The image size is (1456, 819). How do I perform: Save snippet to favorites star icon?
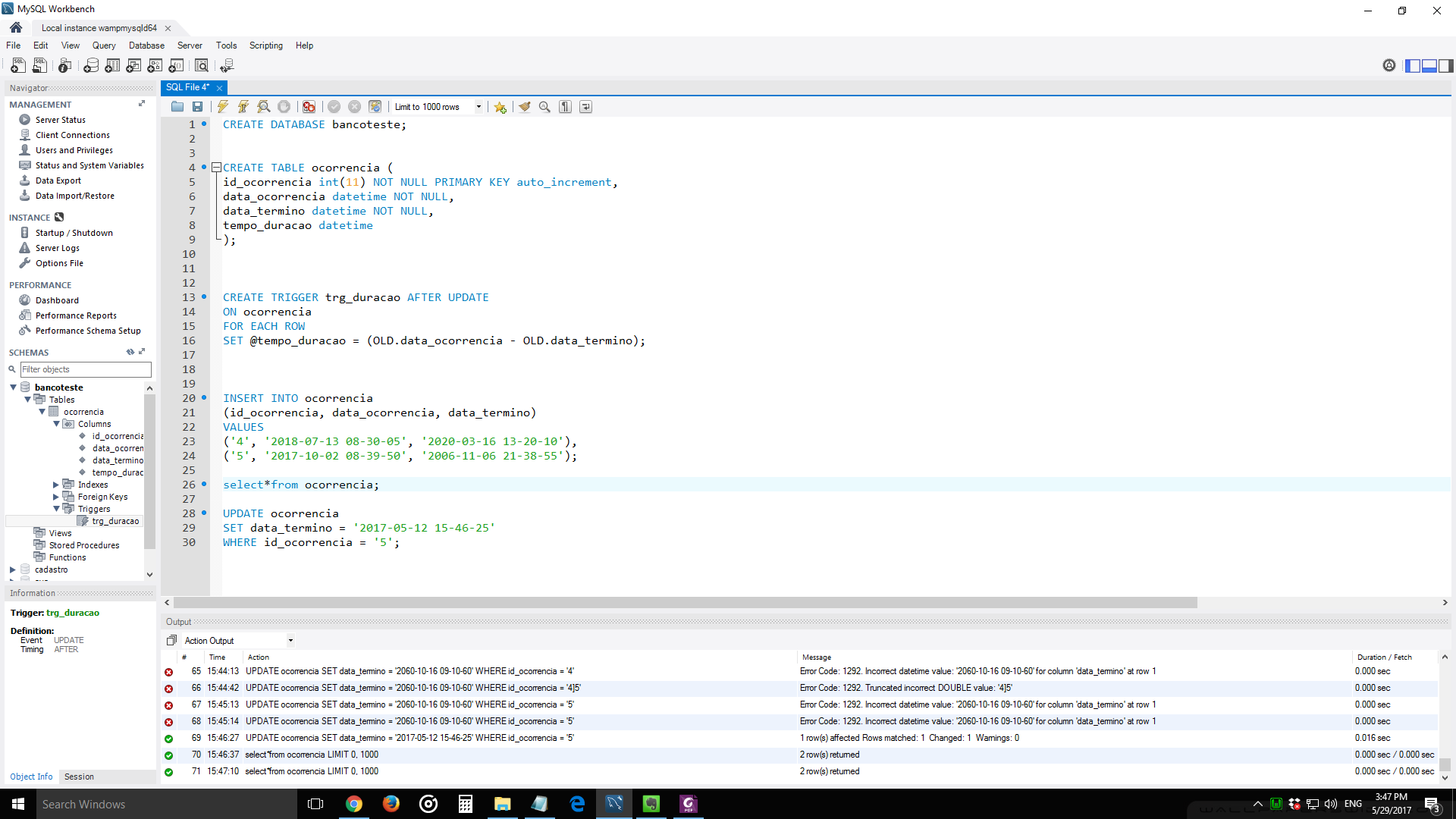500,107
